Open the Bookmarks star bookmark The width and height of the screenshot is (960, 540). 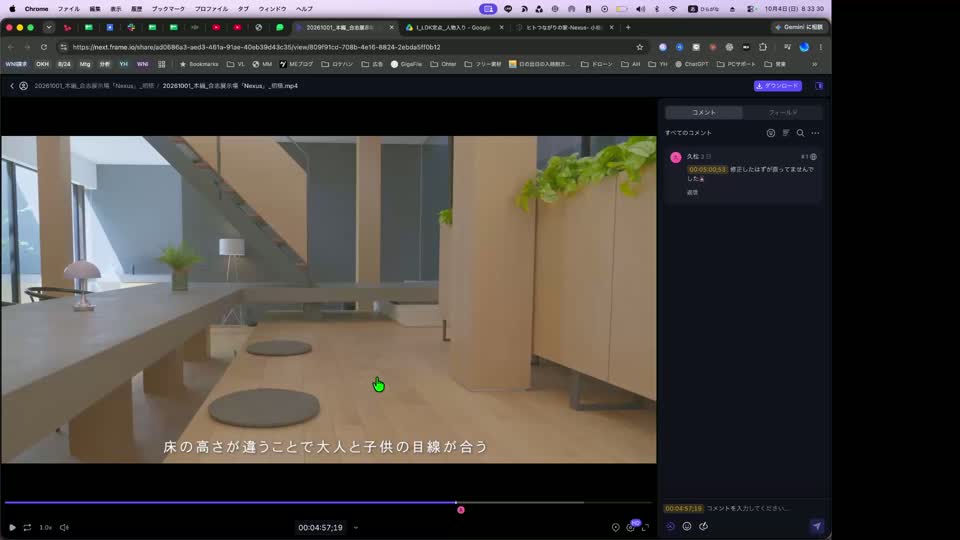199,64
